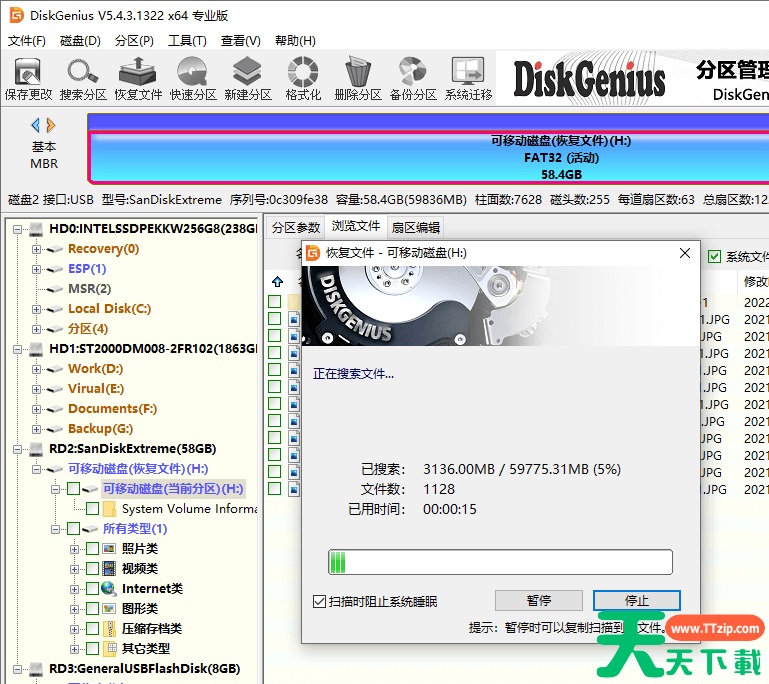Collapse the RD2:SanDiskExtreme(58GB) disk node
The width and height of the screenshot is (769, 684).
click(18, 449)
